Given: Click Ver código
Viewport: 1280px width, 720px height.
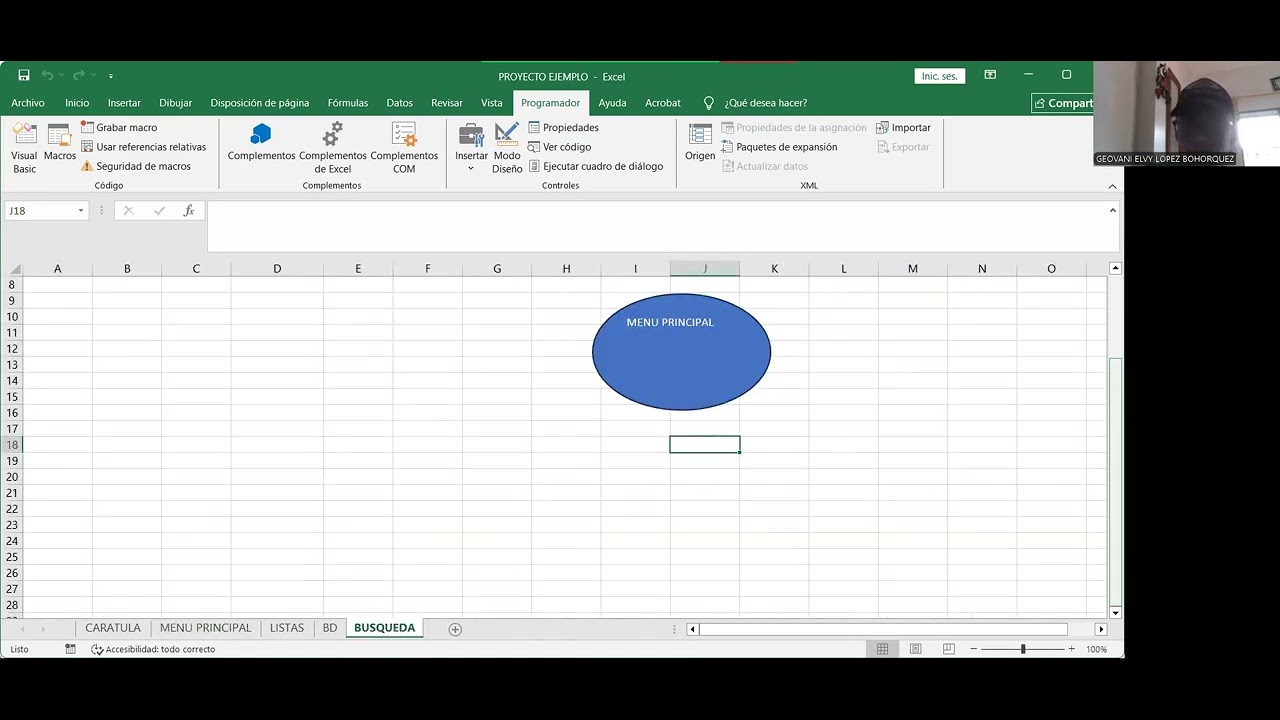Looking at the screenshot, I should click(x=559, y=147).
